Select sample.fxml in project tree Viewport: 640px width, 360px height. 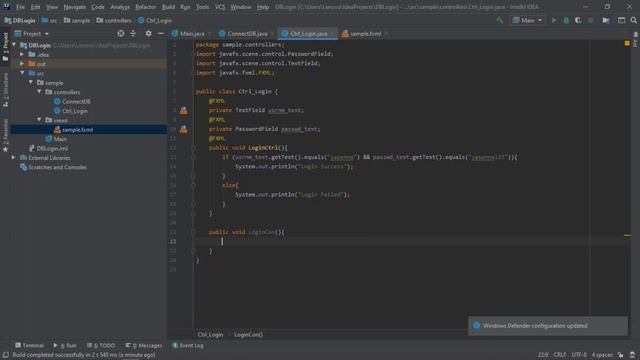[x=78, y=129]
